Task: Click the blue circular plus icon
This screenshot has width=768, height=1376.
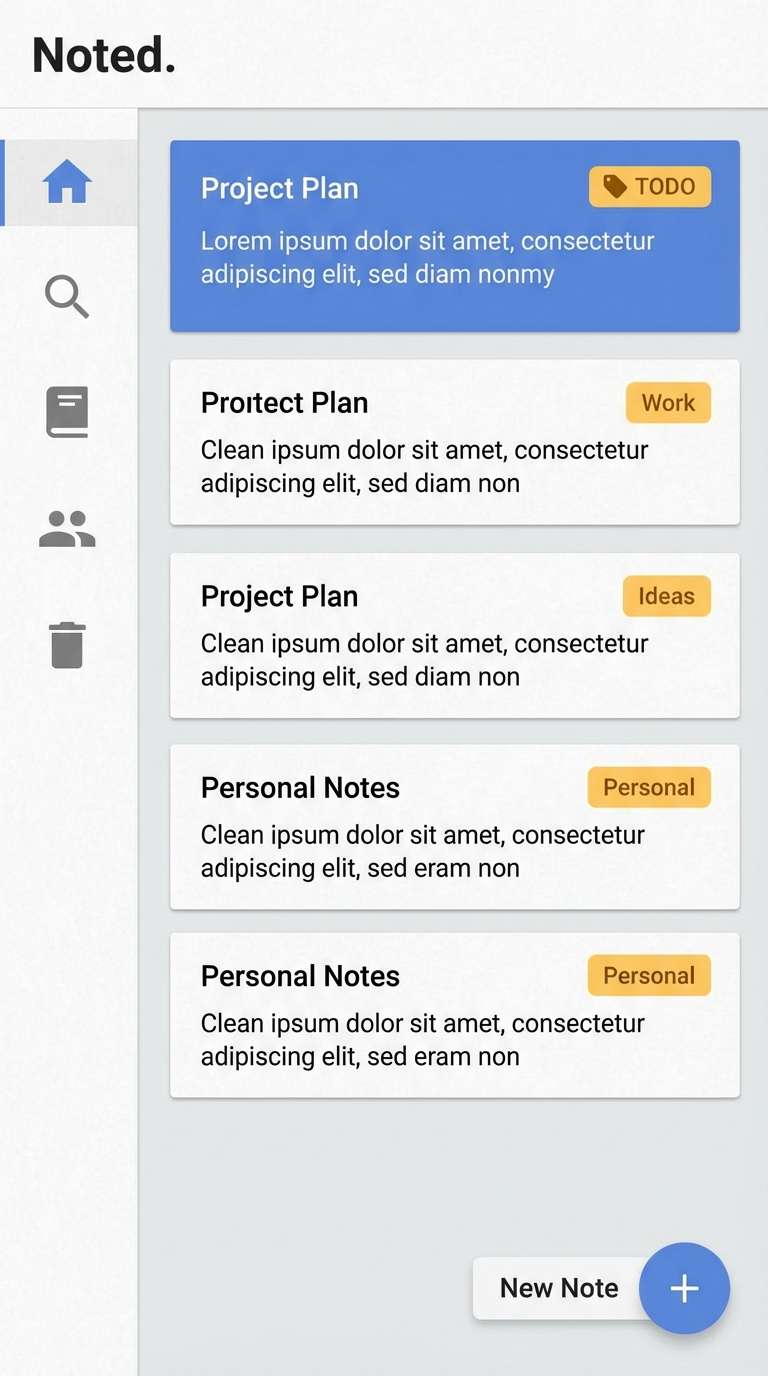Action: tap(684, 1288)
